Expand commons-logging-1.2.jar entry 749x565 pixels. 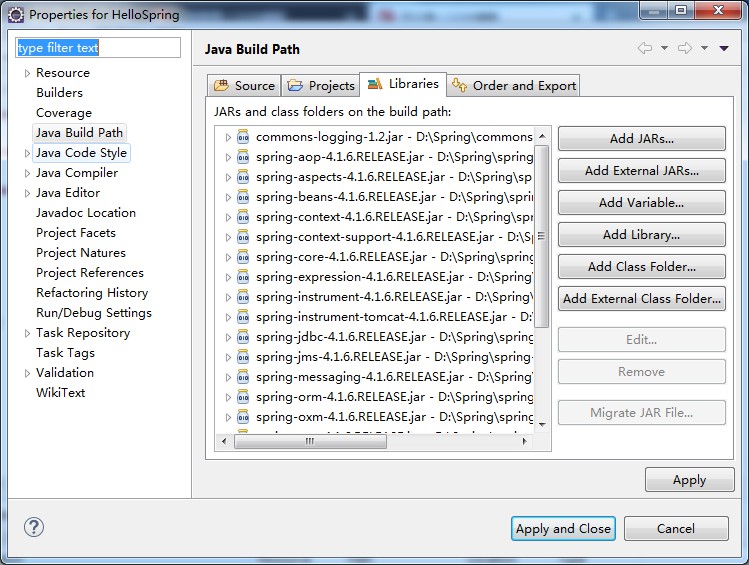[228, 138]
